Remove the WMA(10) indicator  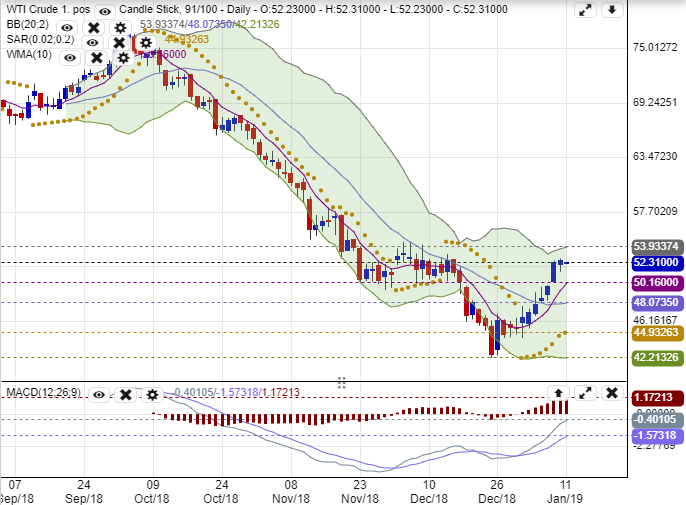pyautogui.click(x=97, y=57)
